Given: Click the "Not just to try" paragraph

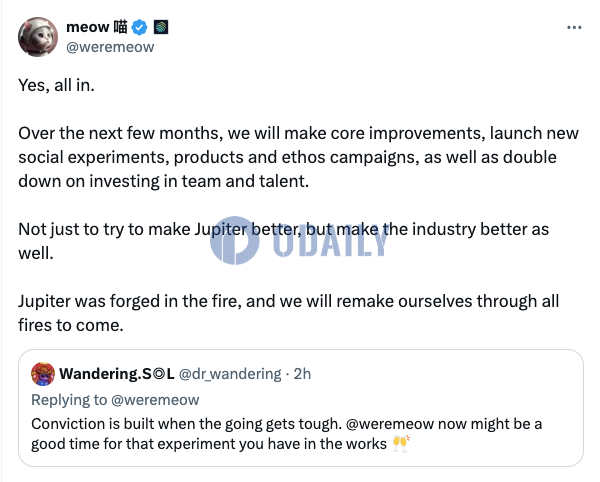Looking at the screenshot, I should (x=284, y=241).
